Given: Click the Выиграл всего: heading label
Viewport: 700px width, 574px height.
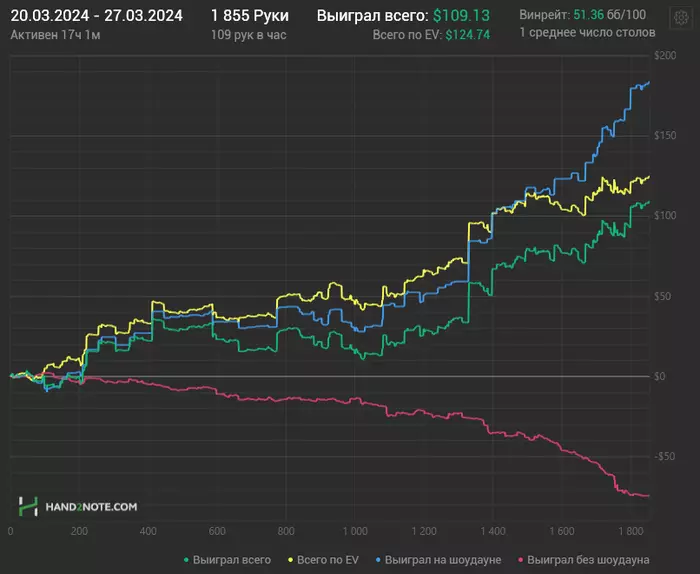Looking at the screenshot, I should click(373, 16).
